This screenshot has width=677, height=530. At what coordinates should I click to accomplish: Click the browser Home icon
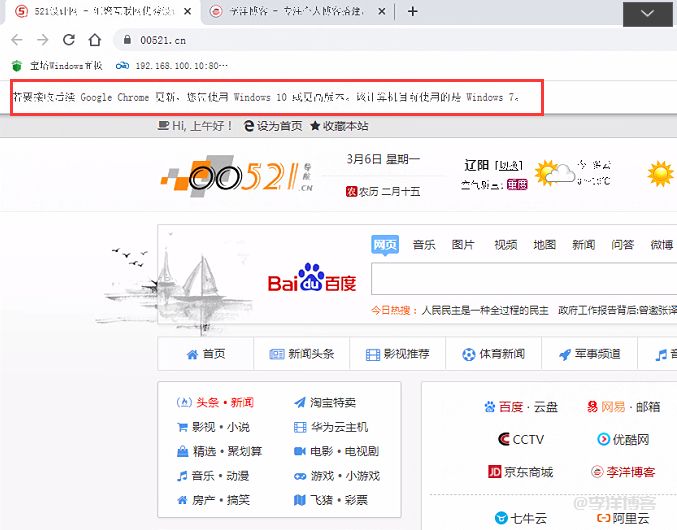pyautogui.click(x=94, y=40)
